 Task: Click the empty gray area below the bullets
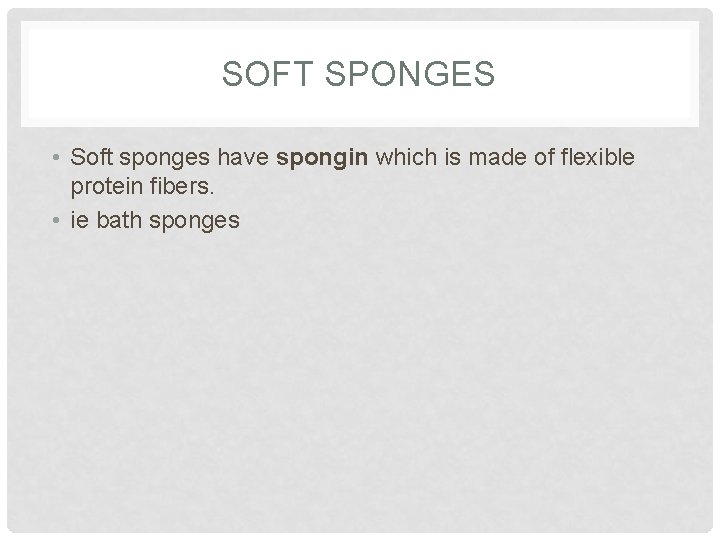click(360, 380)
